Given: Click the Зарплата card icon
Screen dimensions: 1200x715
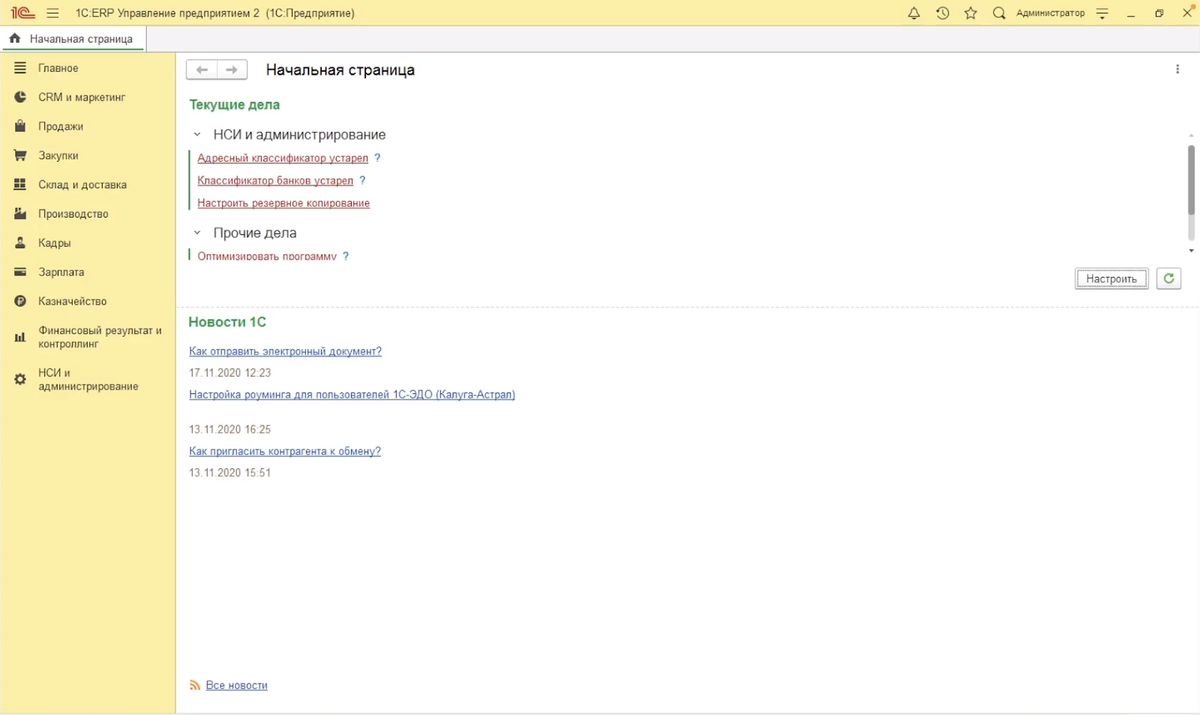Looking at the screenshot, I should (x=19, y=271).
